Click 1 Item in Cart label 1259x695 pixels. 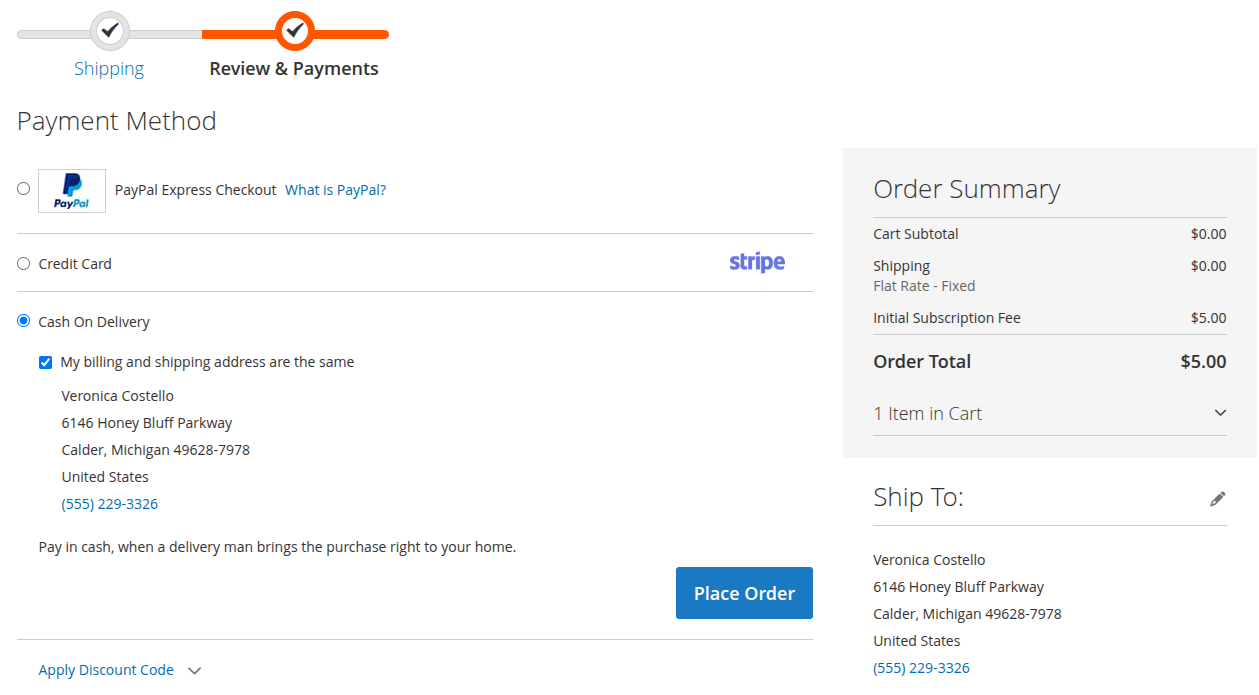[928, 413]
